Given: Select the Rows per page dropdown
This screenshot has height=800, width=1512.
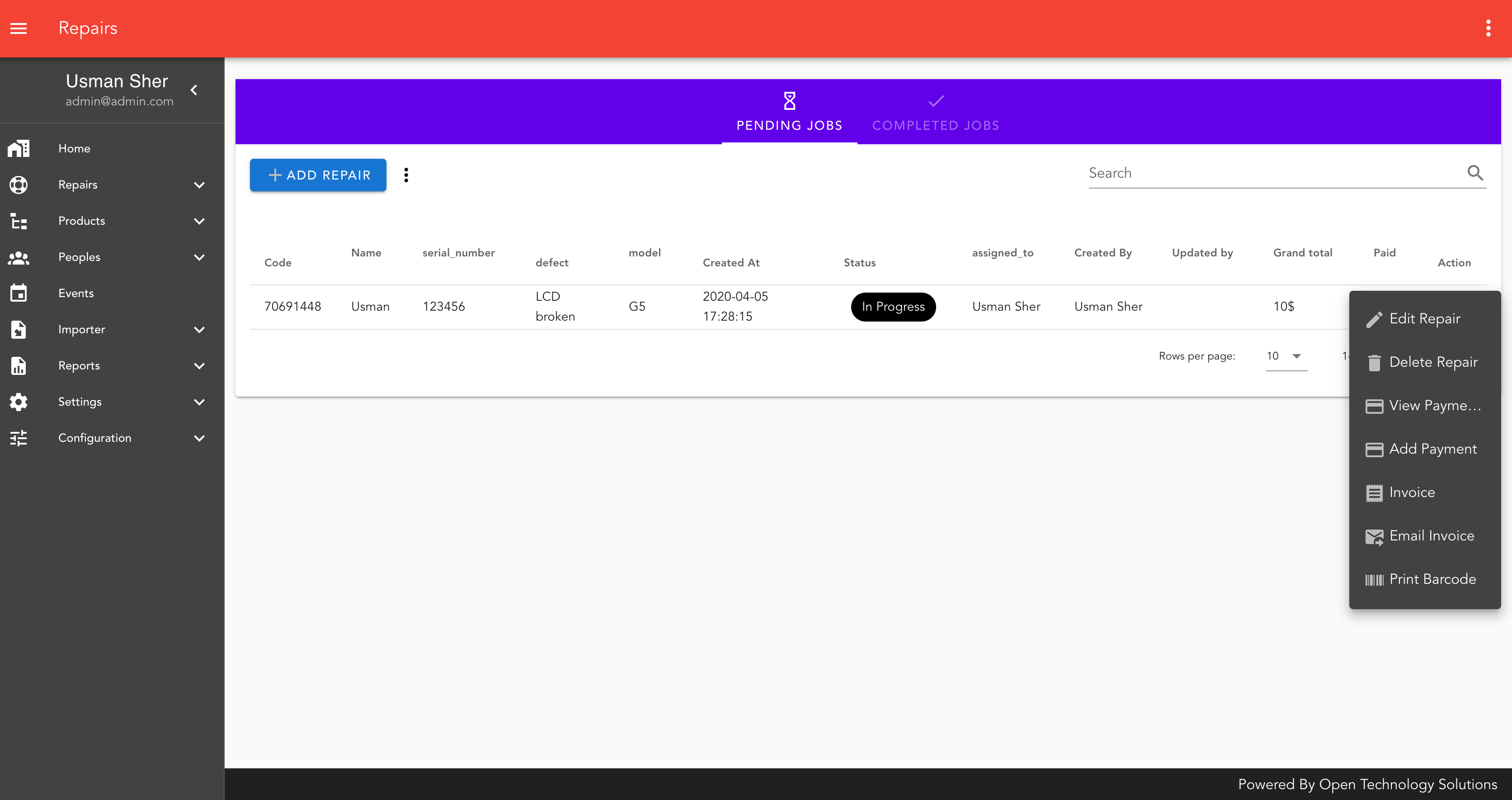Looking at the screenshot, I should pyautogui.click(x=1285, y=356).
